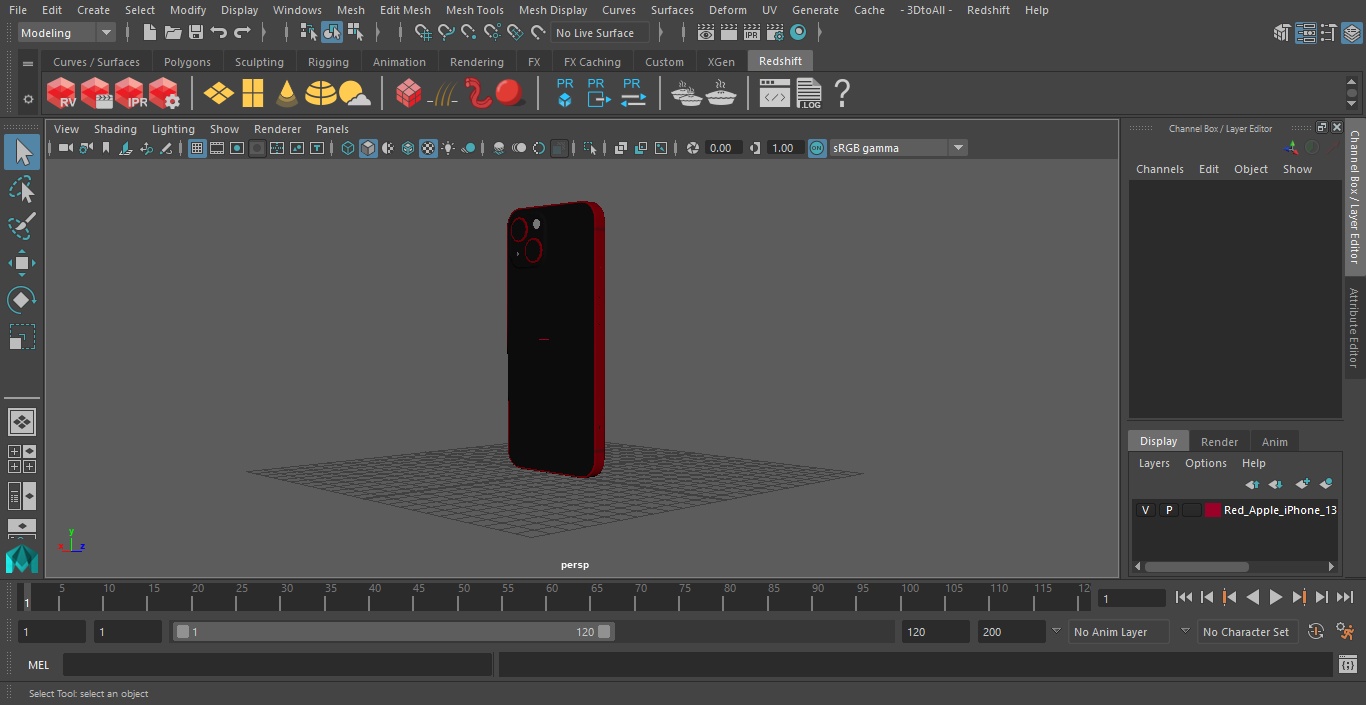Screen dimensions: 1366x705
Task: Save scene with floppy disk icon
Action: tap(196, 33)
